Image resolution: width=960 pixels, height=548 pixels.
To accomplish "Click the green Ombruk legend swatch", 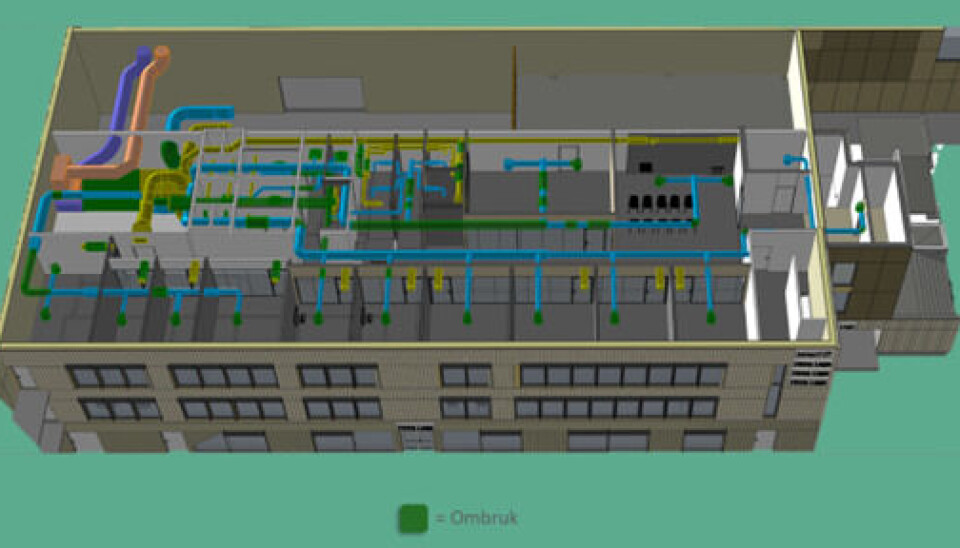I will coord(412,518).
